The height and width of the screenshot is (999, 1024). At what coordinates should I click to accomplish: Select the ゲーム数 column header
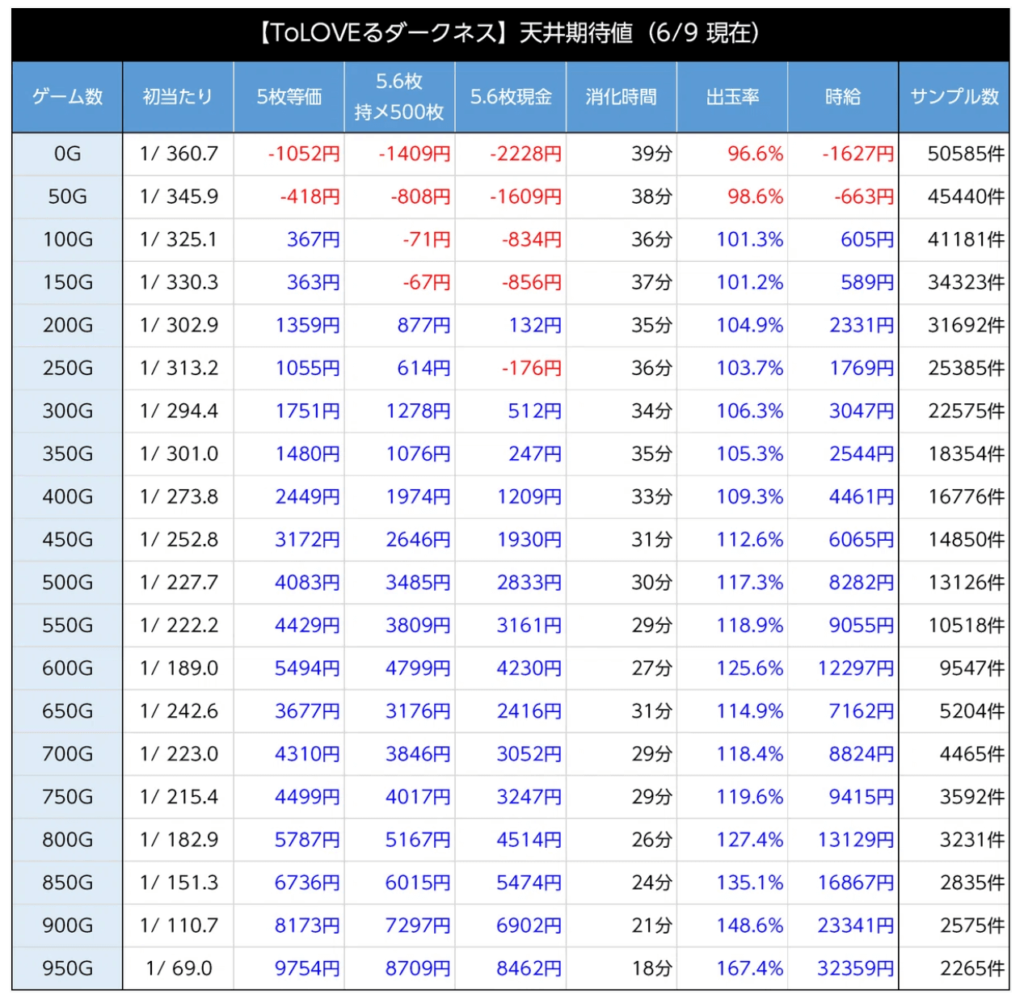67,97
